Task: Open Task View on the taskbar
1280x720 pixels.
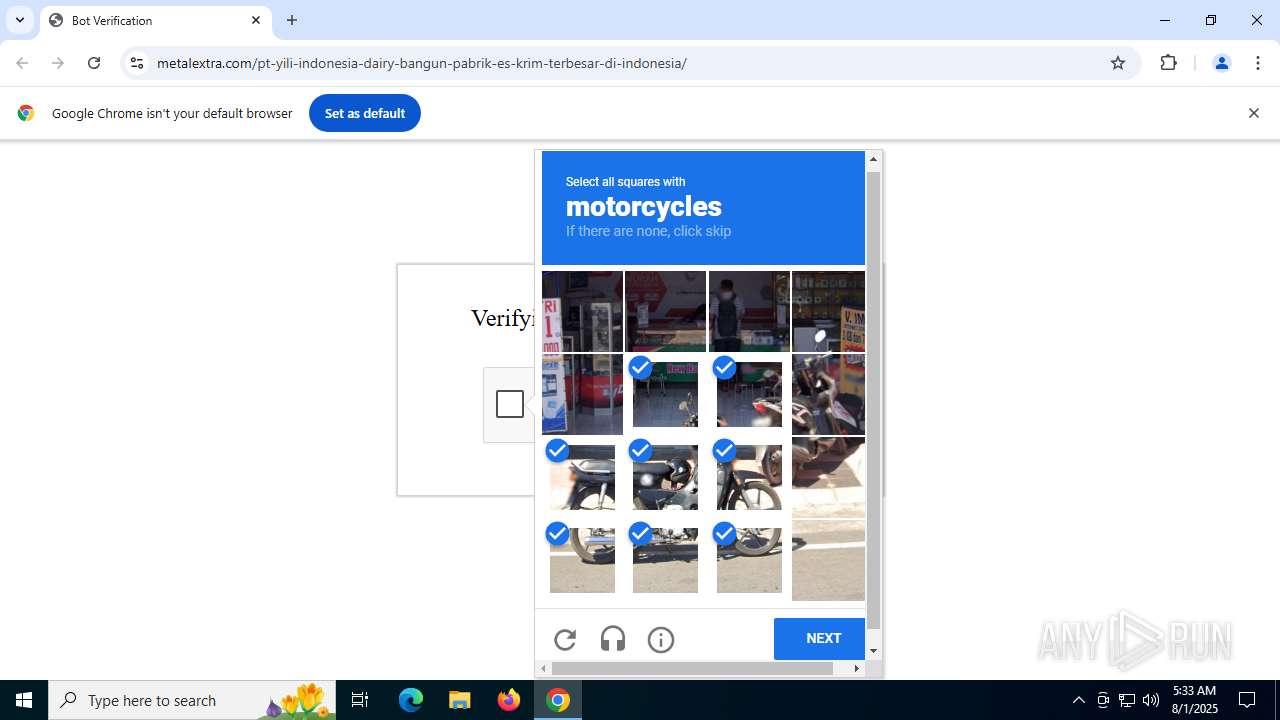Action: pos(360,700)
